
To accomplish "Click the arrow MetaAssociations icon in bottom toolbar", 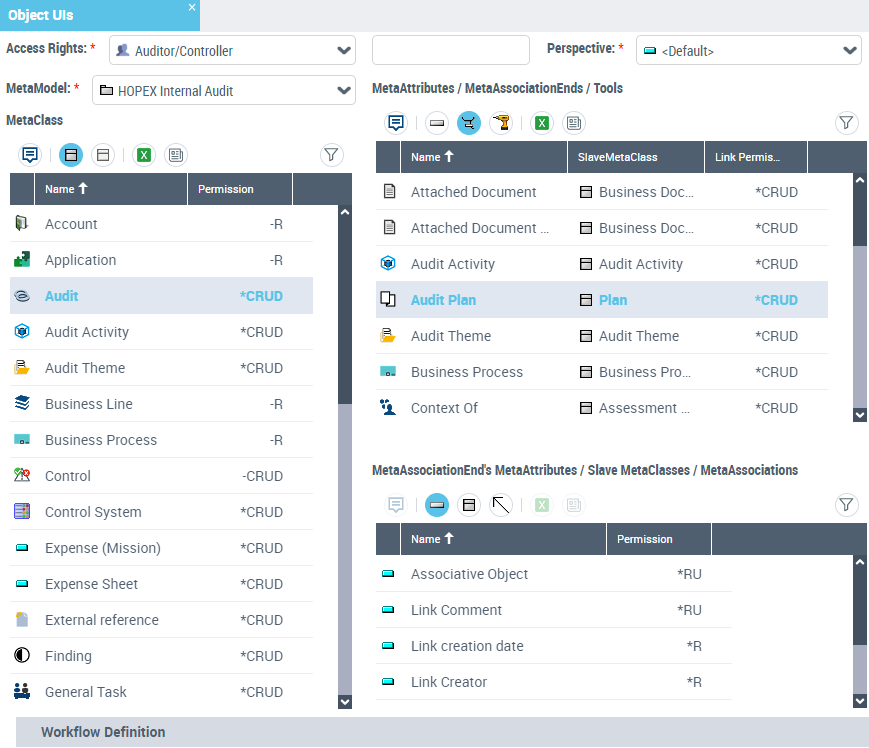I will point(501,505).
